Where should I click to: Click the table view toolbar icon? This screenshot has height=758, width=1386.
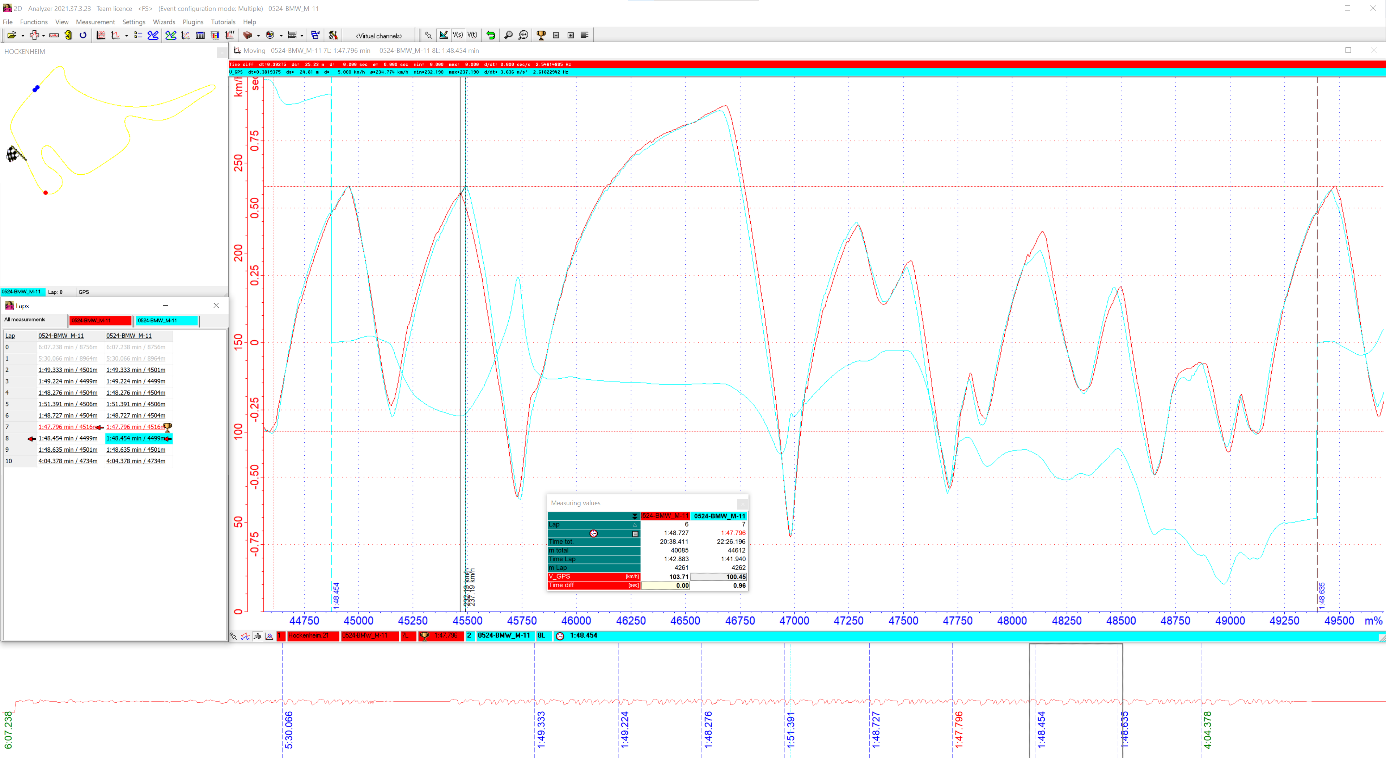[x=200, y=35]
